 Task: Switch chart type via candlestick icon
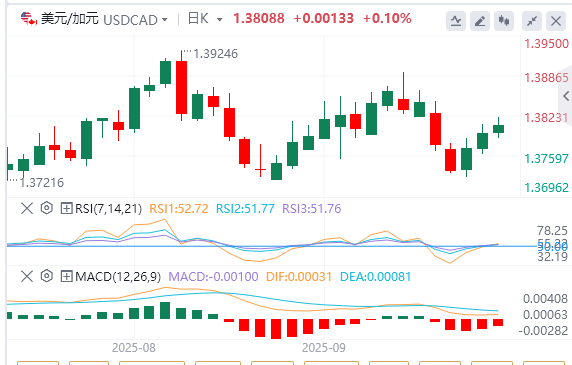point(504,21)
